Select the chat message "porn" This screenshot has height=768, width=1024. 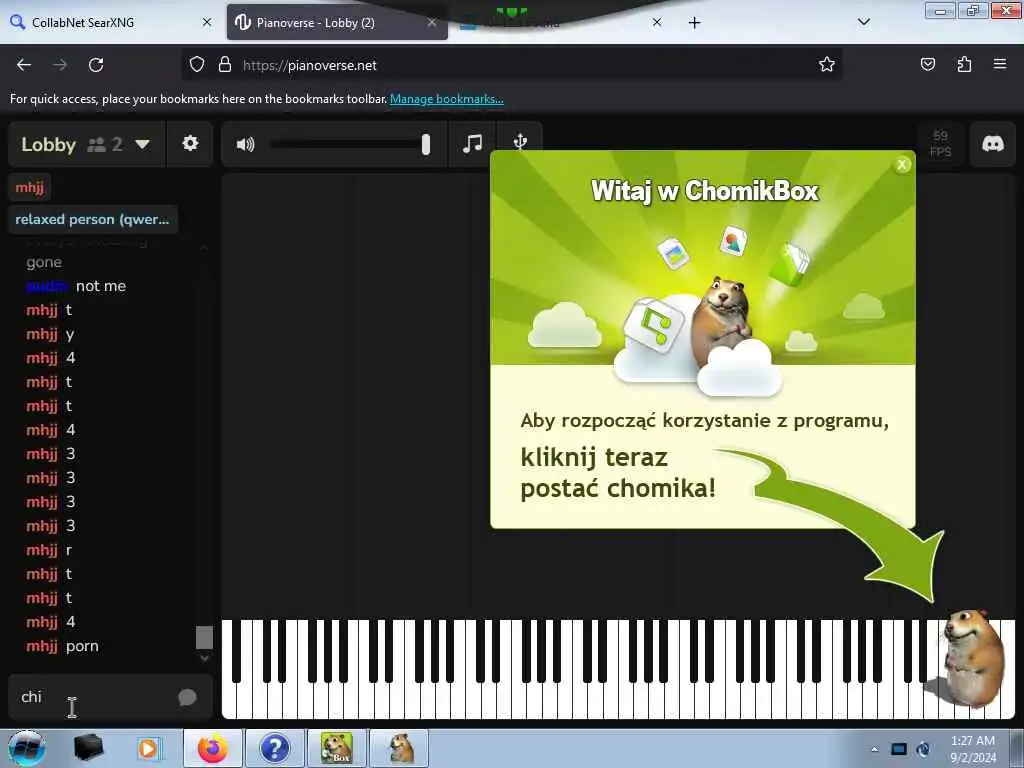pos(82,647)
